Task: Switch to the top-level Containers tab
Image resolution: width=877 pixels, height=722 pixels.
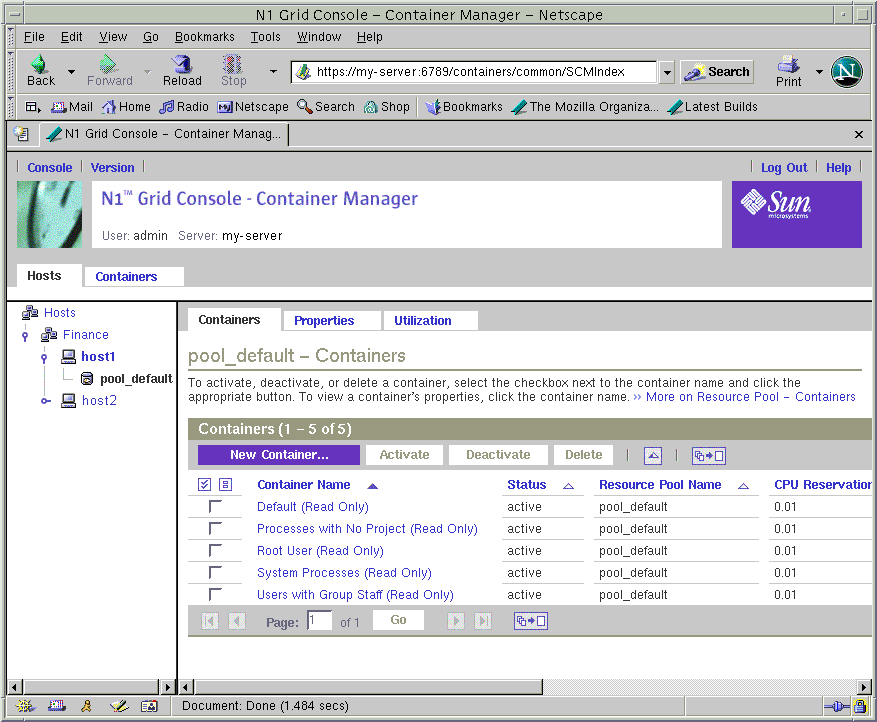Action: (x=134, y=276)
